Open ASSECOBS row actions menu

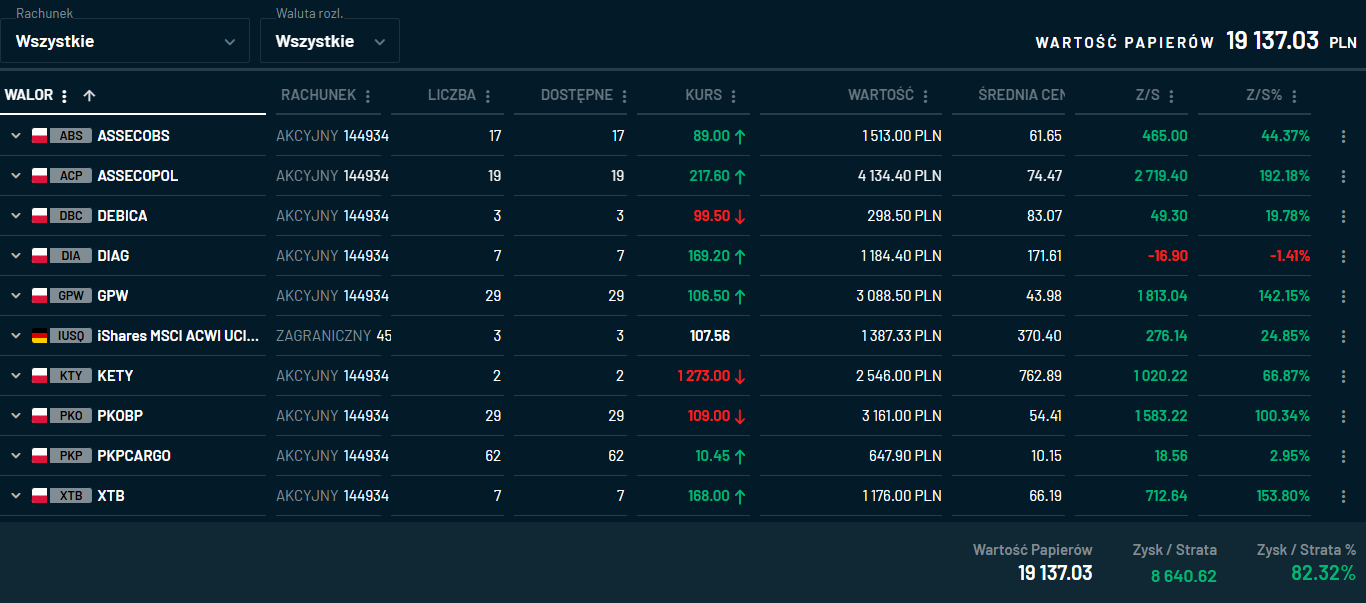tap(1344, 136)
